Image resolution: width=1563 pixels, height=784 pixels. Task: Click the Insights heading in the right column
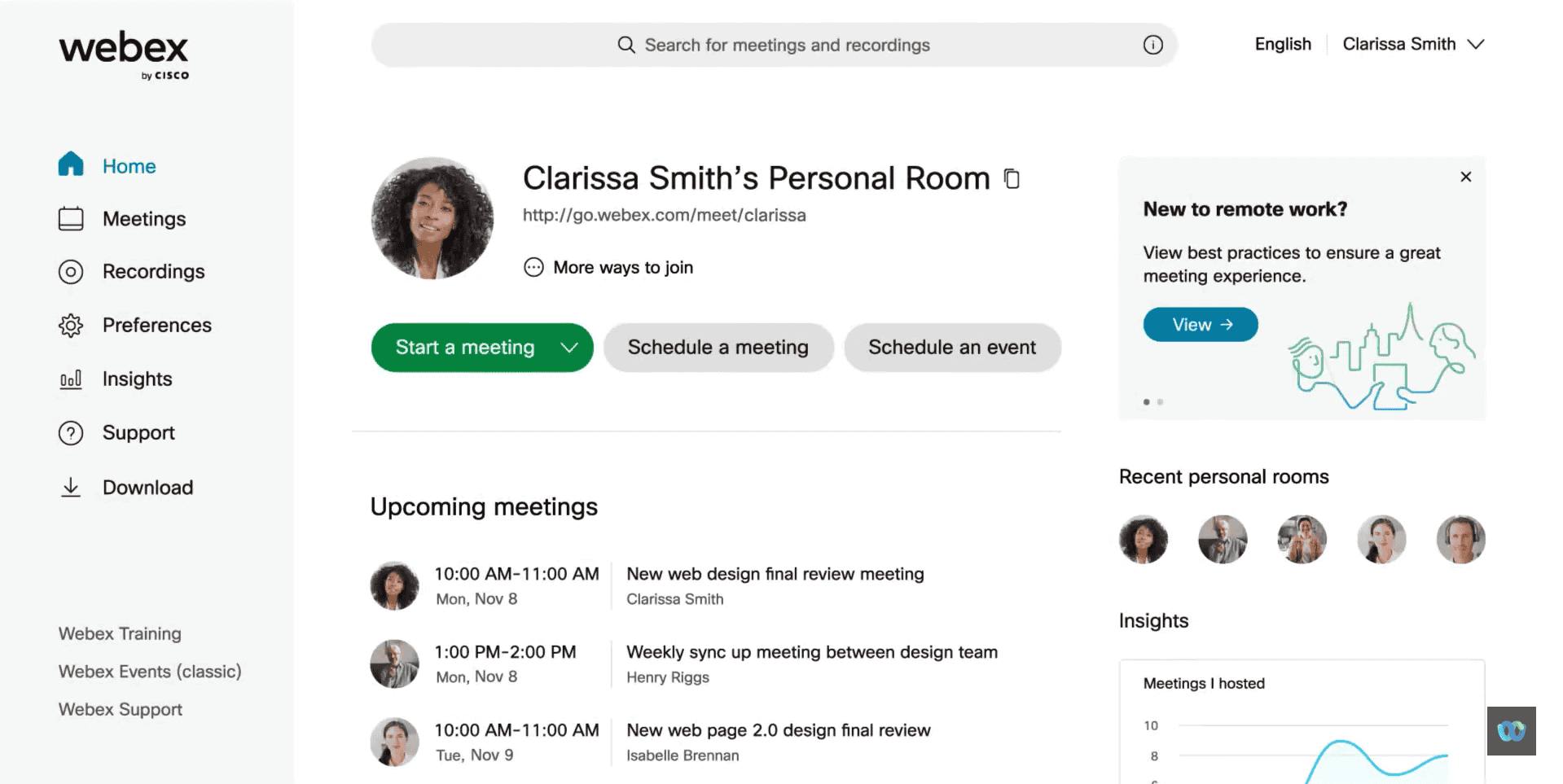1153,621
